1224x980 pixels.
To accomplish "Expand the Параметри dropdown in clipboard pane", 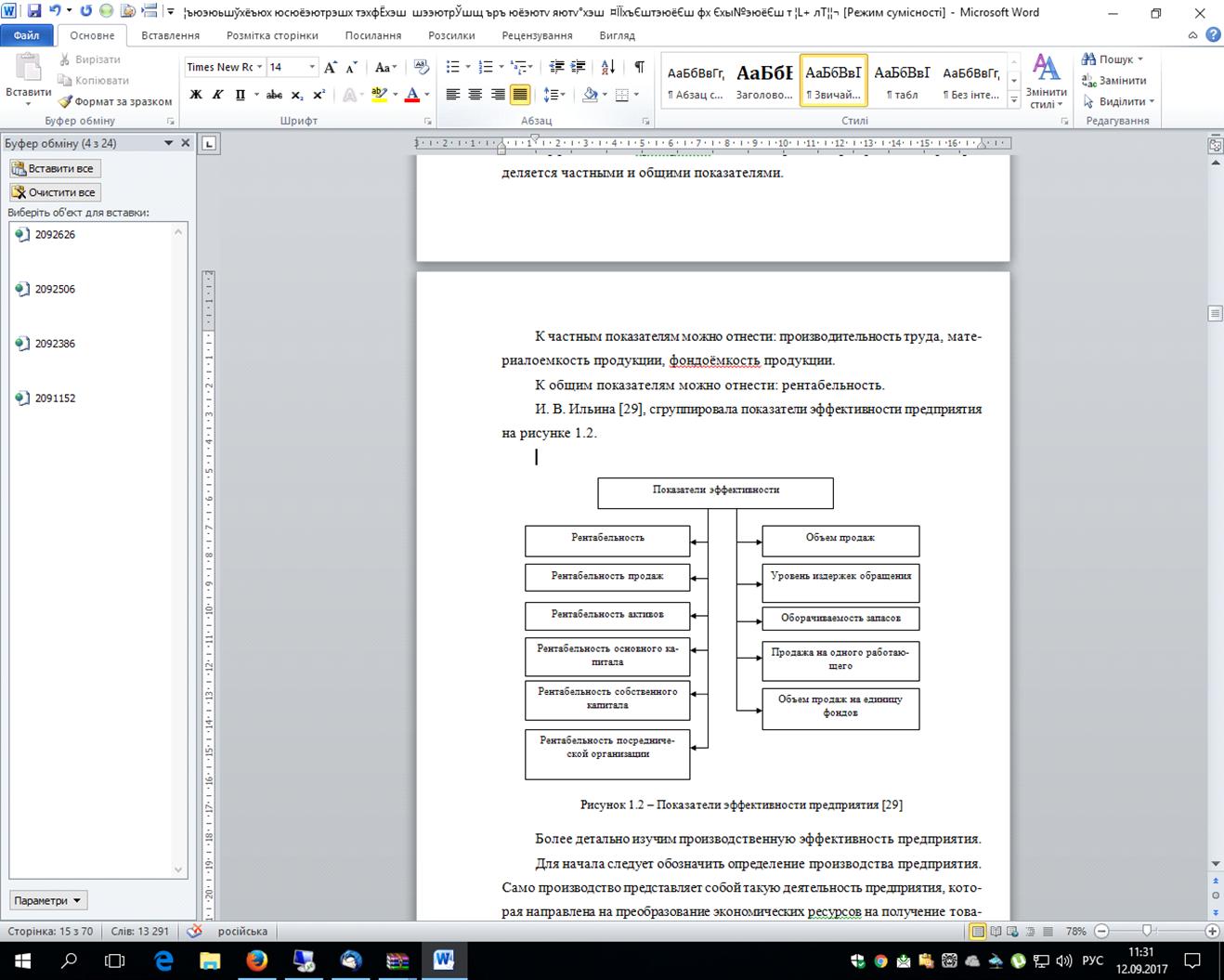I will point(48,900).
